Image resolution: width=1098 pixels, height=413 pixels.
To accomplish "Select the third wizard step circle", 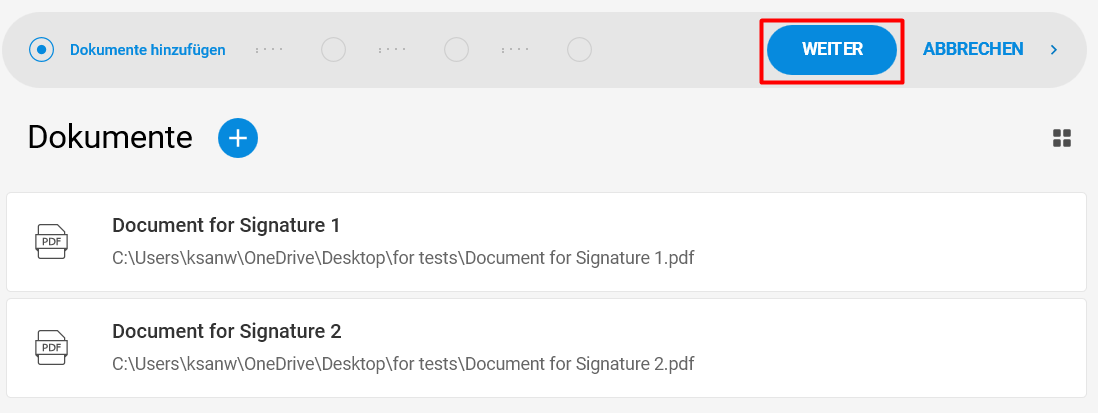I will click(x=457, y=50).
